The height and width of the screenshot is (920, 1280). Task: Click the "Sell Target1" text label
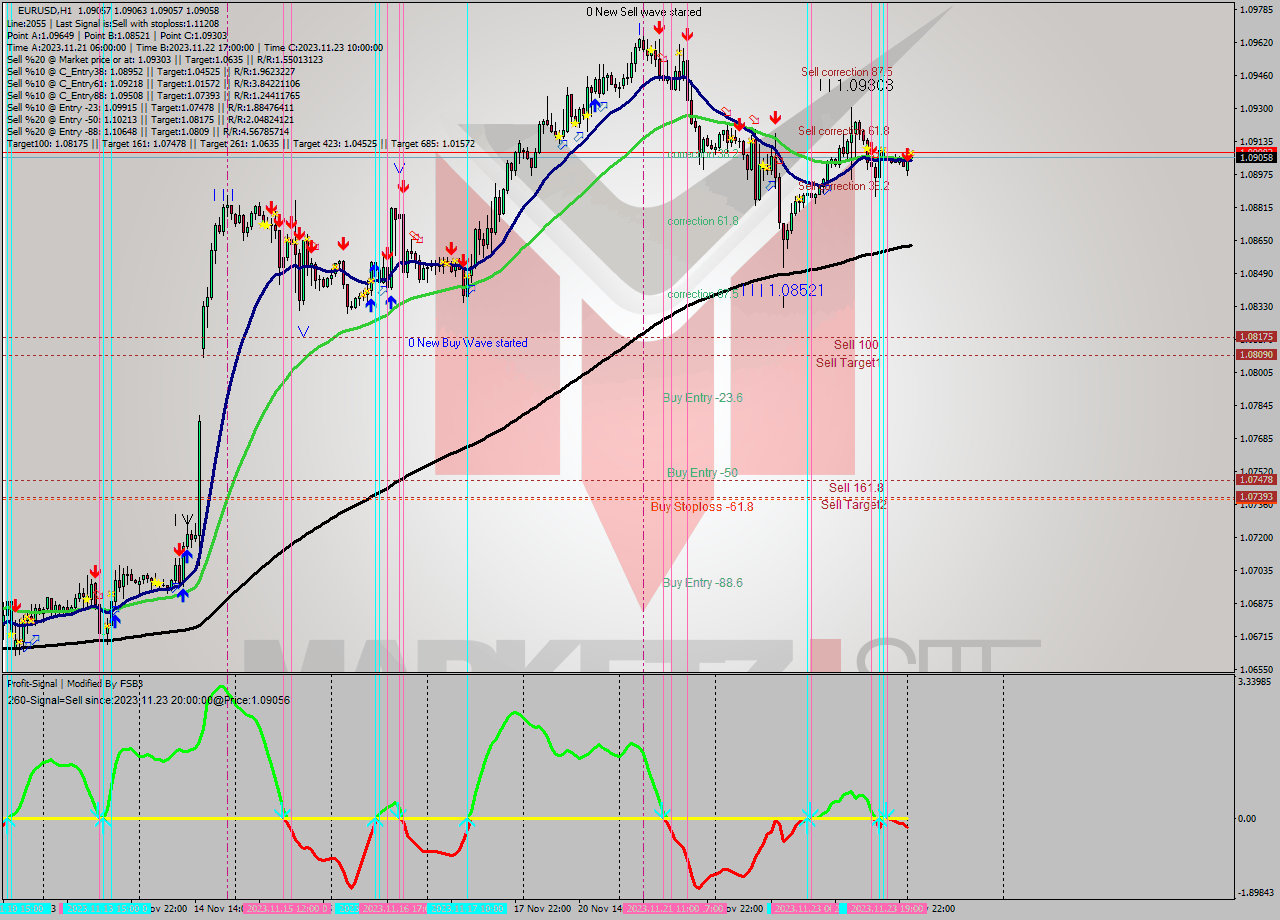point(846,364)
